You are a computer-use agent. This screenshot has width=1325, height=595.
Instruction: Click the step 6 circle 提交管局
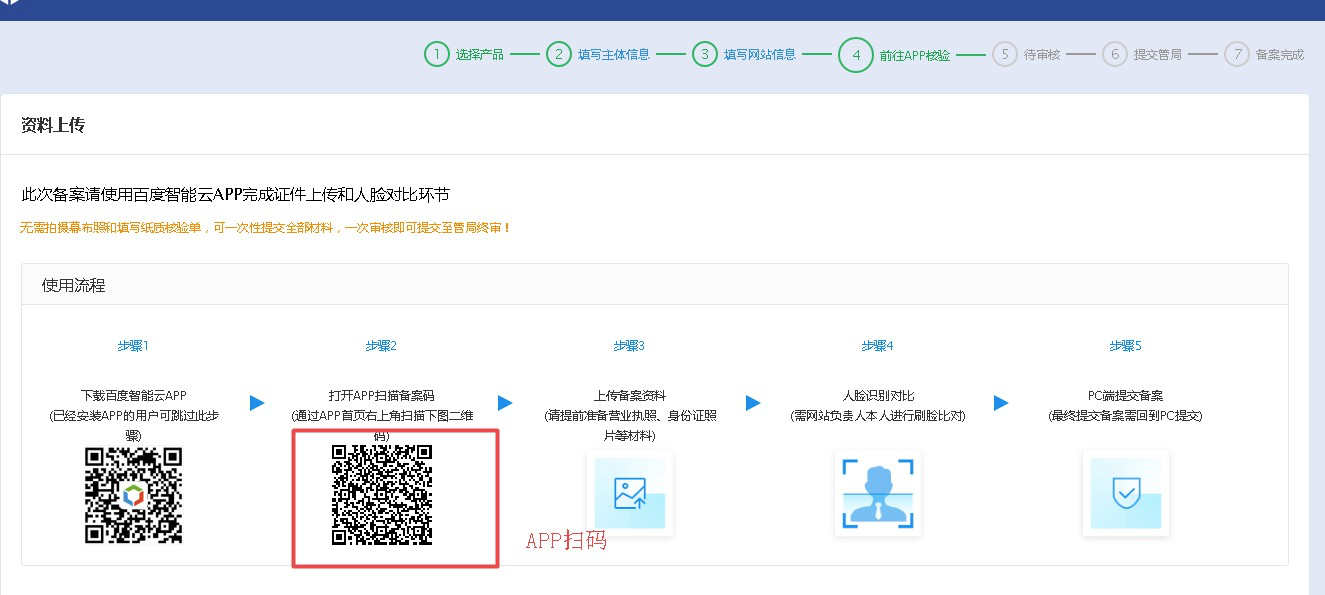pos(1115,54)
